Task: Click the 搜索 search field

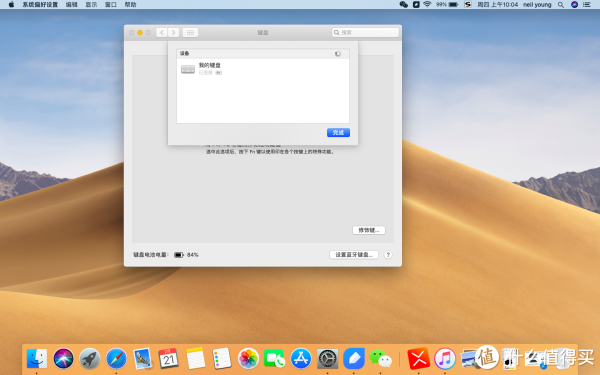Action: pos(365,33)
